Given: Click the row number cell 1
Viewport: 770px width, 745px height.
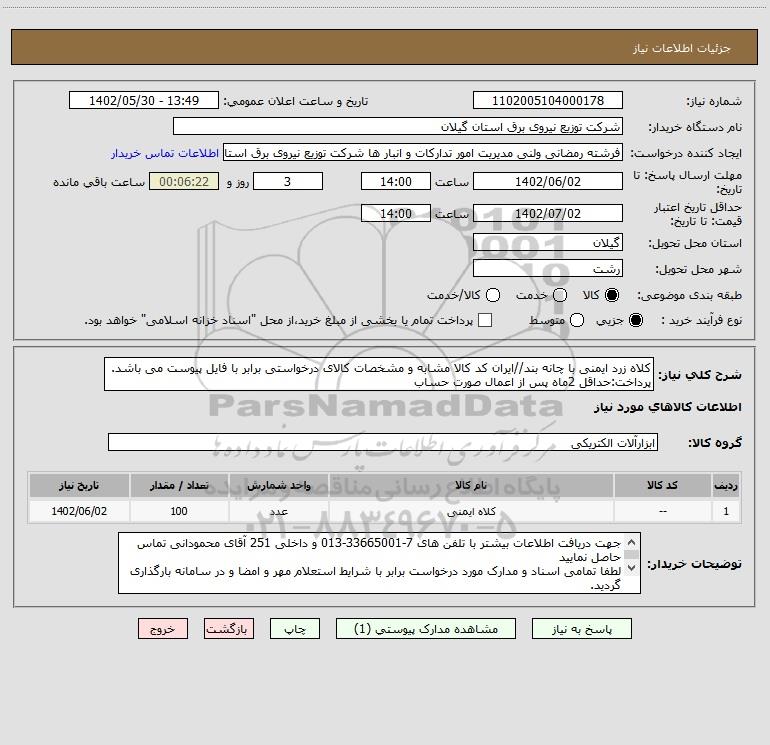Looking at the screenshot, I should pos(726,511).
